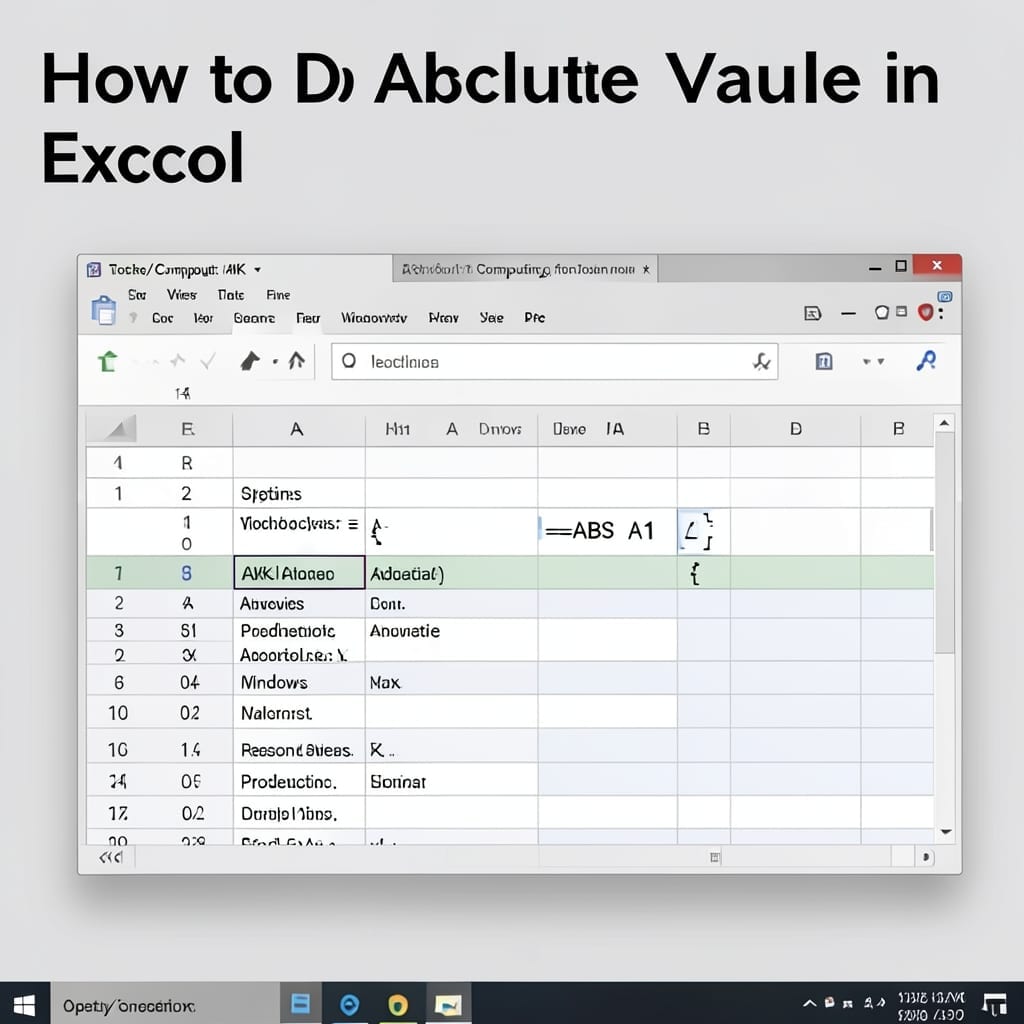This screenshot has height=1024, width=1024.
Task: Select the Beanre ribbon tab
Action: [x=254, y=318]
